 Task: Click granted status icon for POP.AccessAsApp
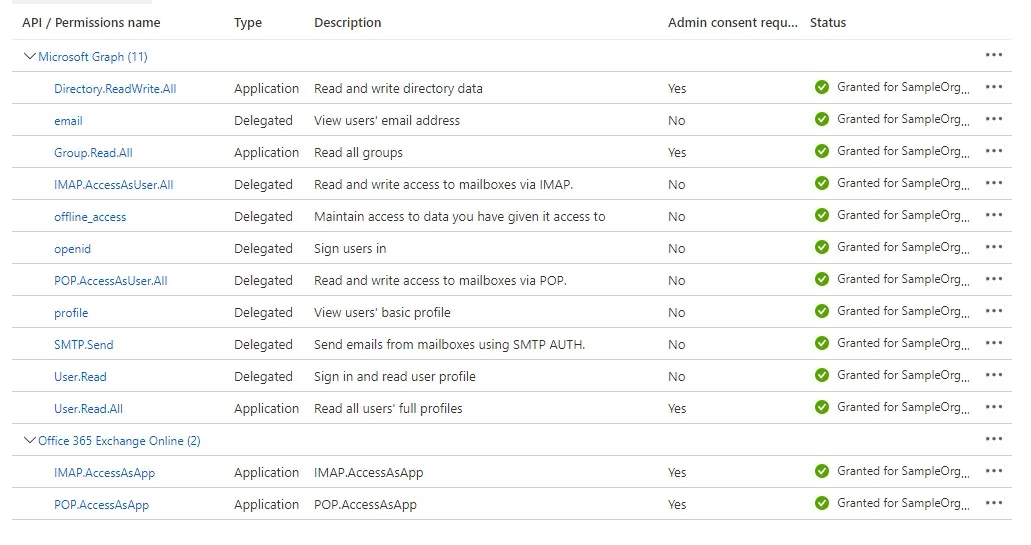click(822, 503)
